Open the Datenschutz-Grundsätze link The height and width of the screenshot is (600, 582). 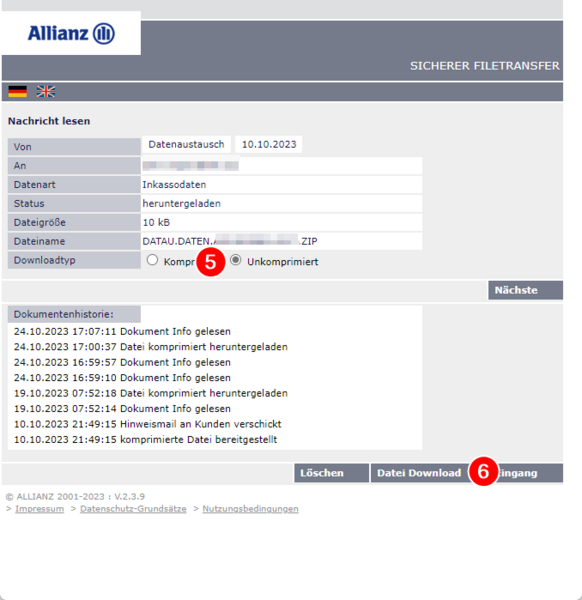133,509
